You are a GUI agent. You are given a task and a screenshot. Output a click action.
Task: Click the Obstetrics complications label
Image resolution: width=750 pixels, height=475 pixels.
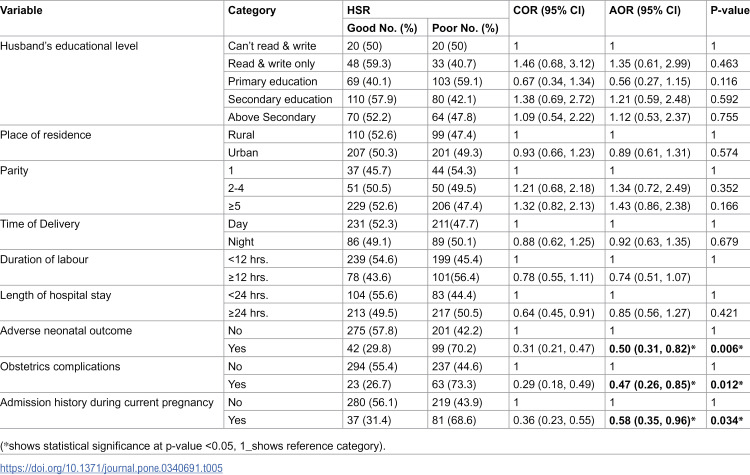[60, 366]
